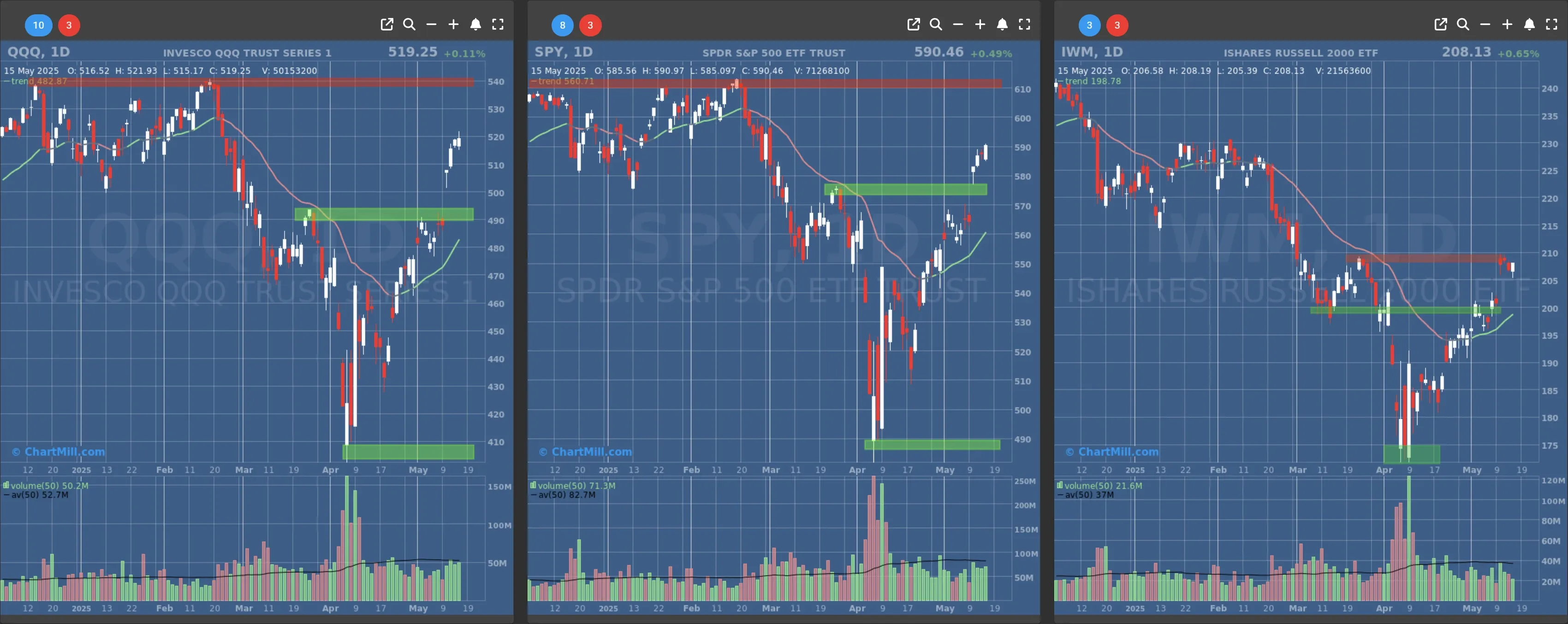Zoom in IWM chart with plus icon

1507,24
